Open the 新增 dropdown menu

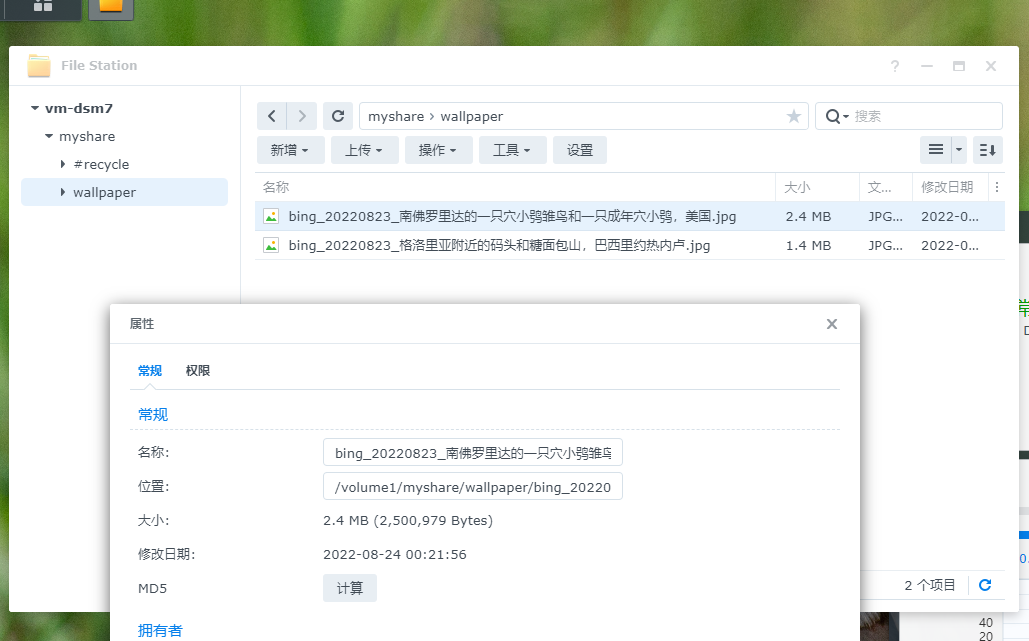(289, 150)
